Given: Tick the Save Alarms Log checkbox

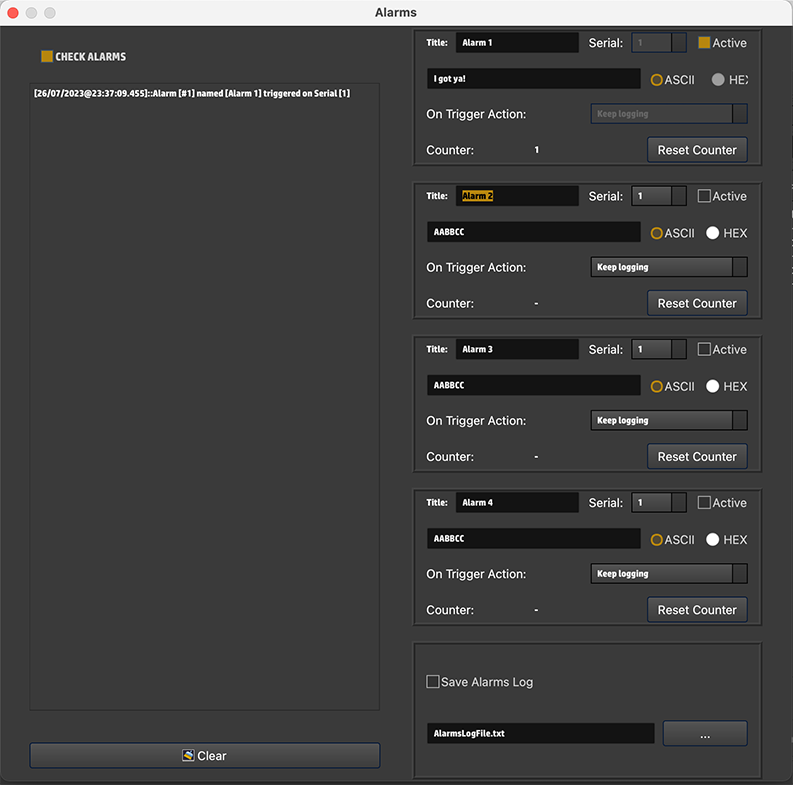Looking at the screenshot, I should [433, 682].
